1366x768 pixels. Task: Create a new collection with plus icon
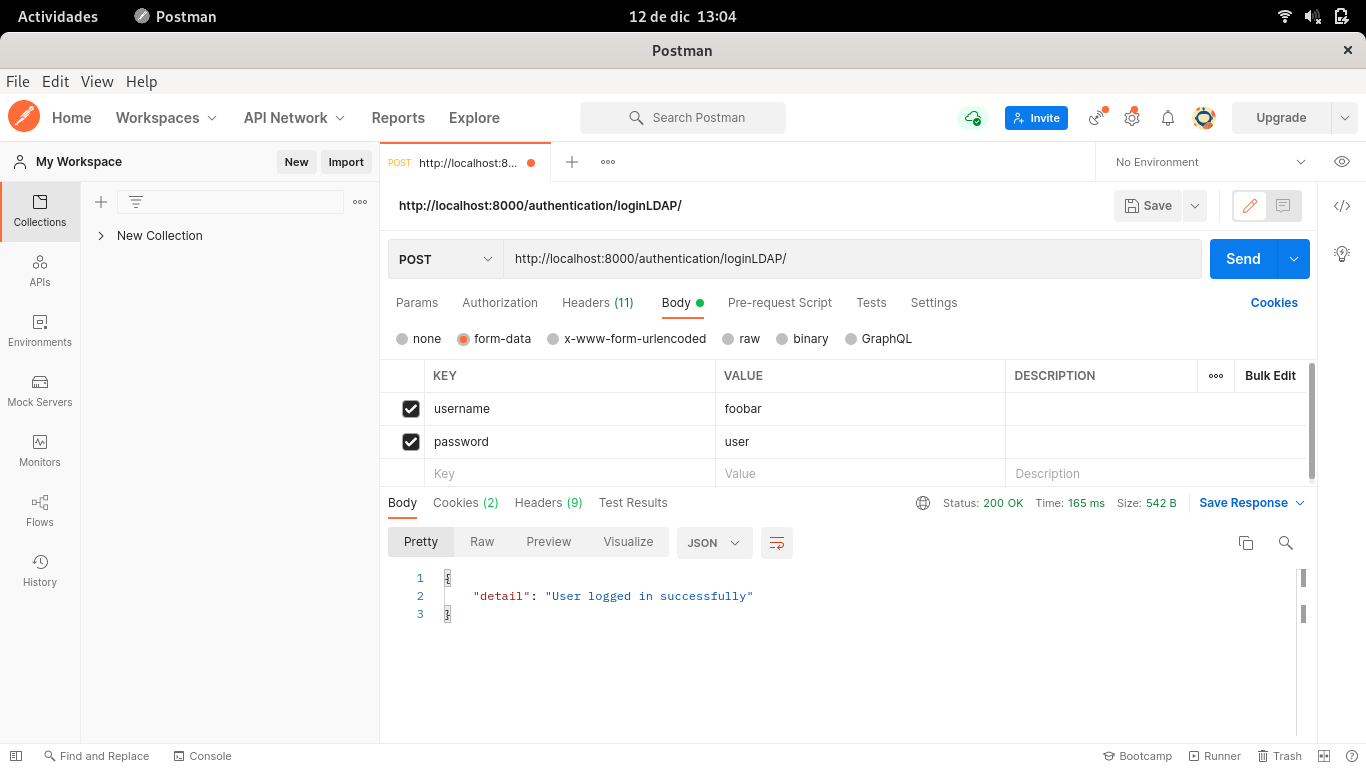click(101, 202)
